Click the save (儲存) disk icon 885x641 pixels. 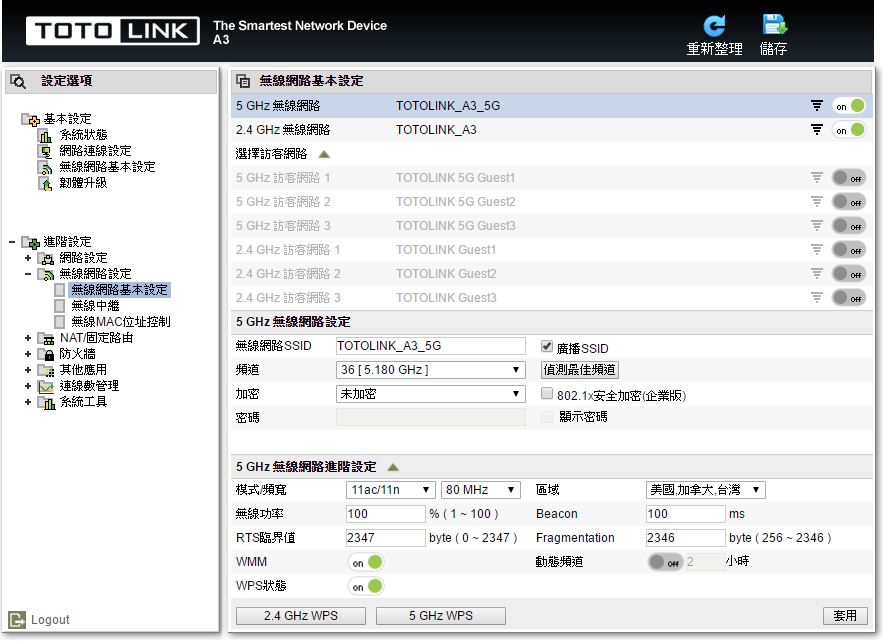[774, 25]
